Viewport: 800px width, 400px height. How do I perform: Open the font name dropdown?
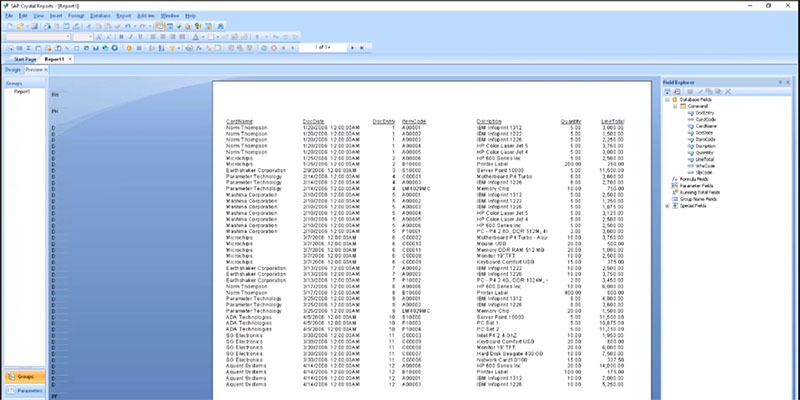point(68,37)
